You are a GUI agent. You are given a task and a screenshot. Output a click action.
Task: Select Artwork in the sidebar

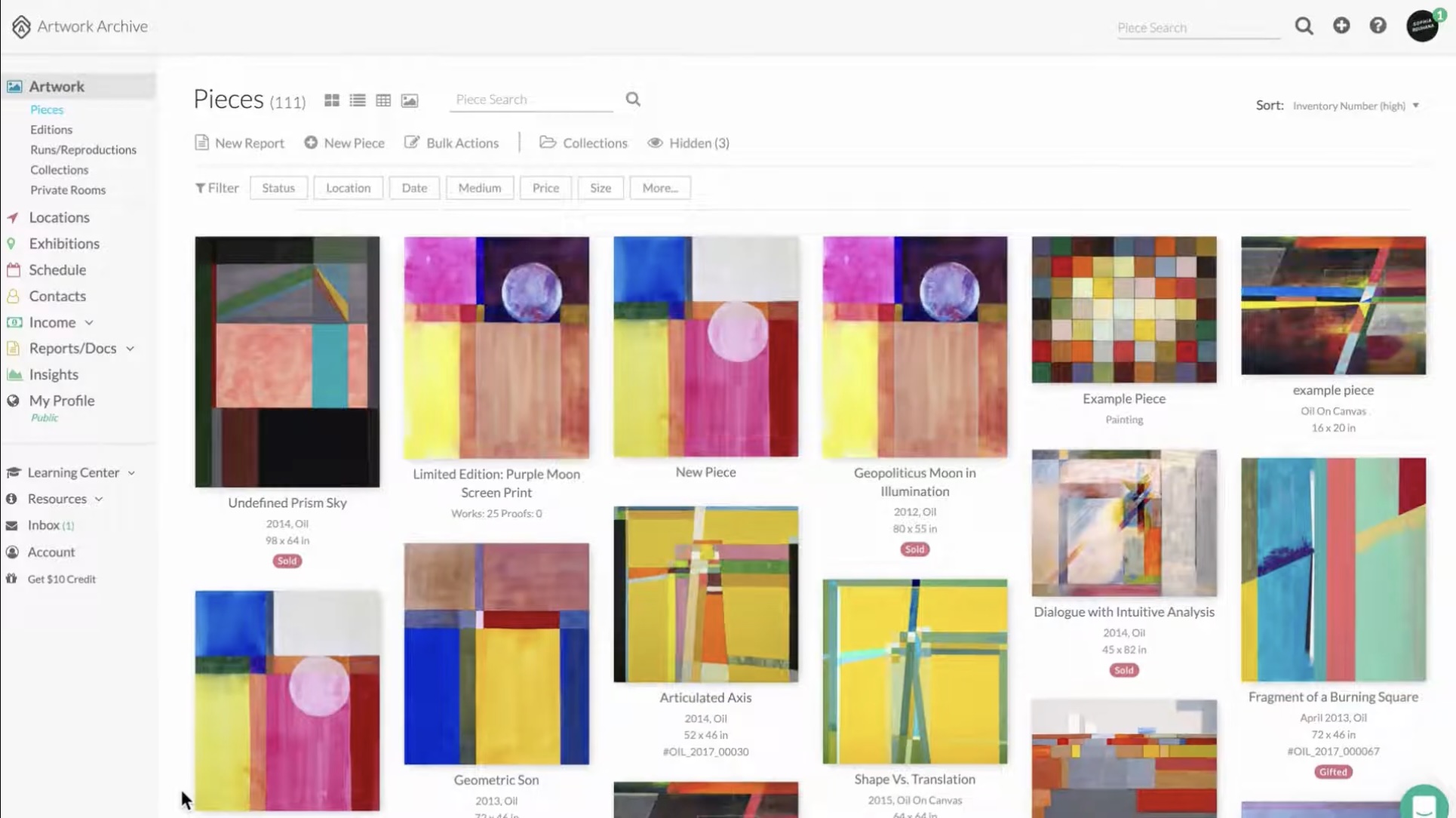coord(78,86)
